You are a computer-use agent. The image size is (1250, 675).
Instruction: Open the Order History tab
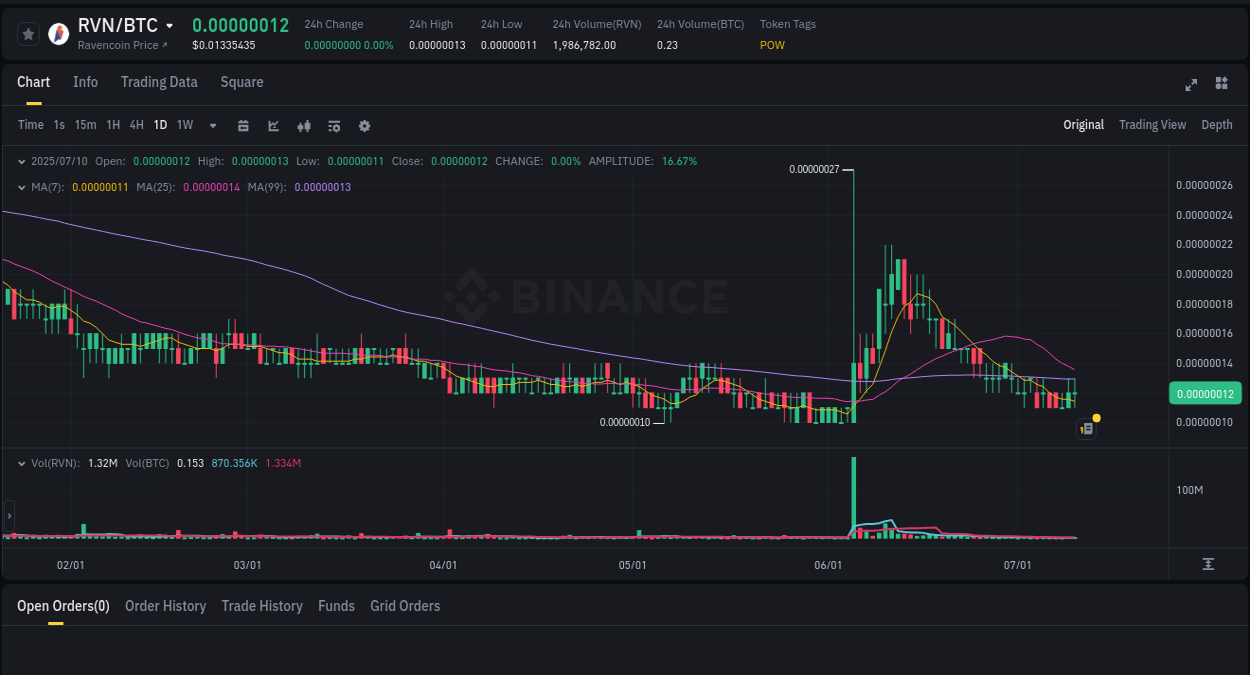(165, 606)
